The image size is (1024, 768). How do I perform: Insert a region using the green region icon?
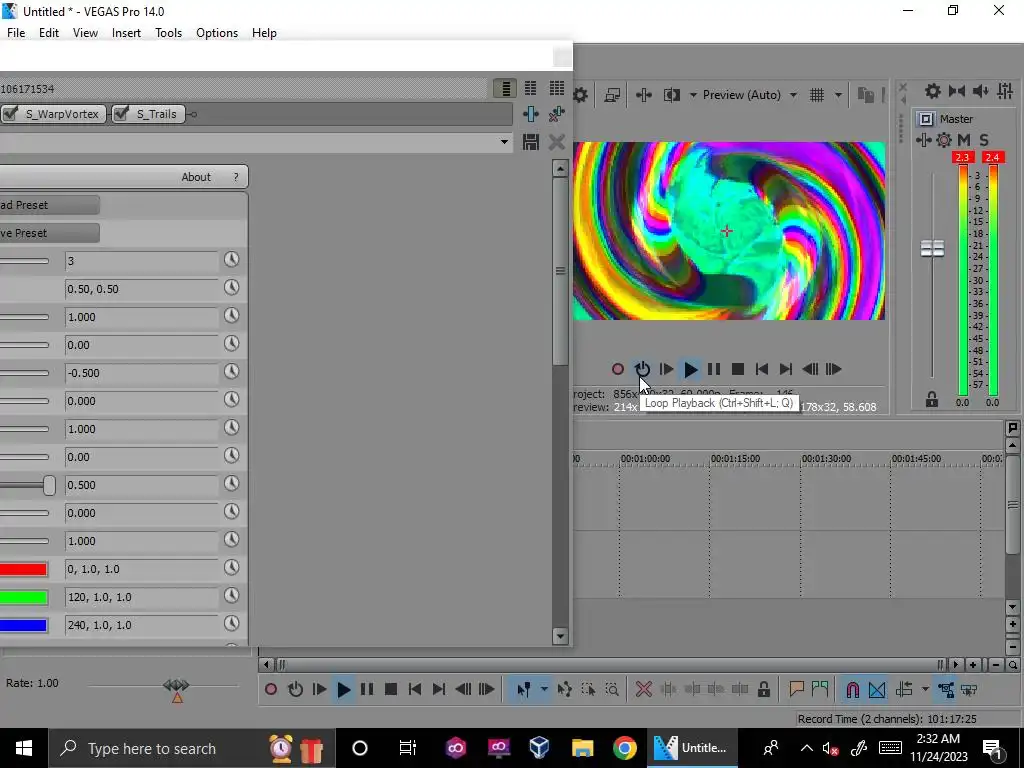coord(820,690)
